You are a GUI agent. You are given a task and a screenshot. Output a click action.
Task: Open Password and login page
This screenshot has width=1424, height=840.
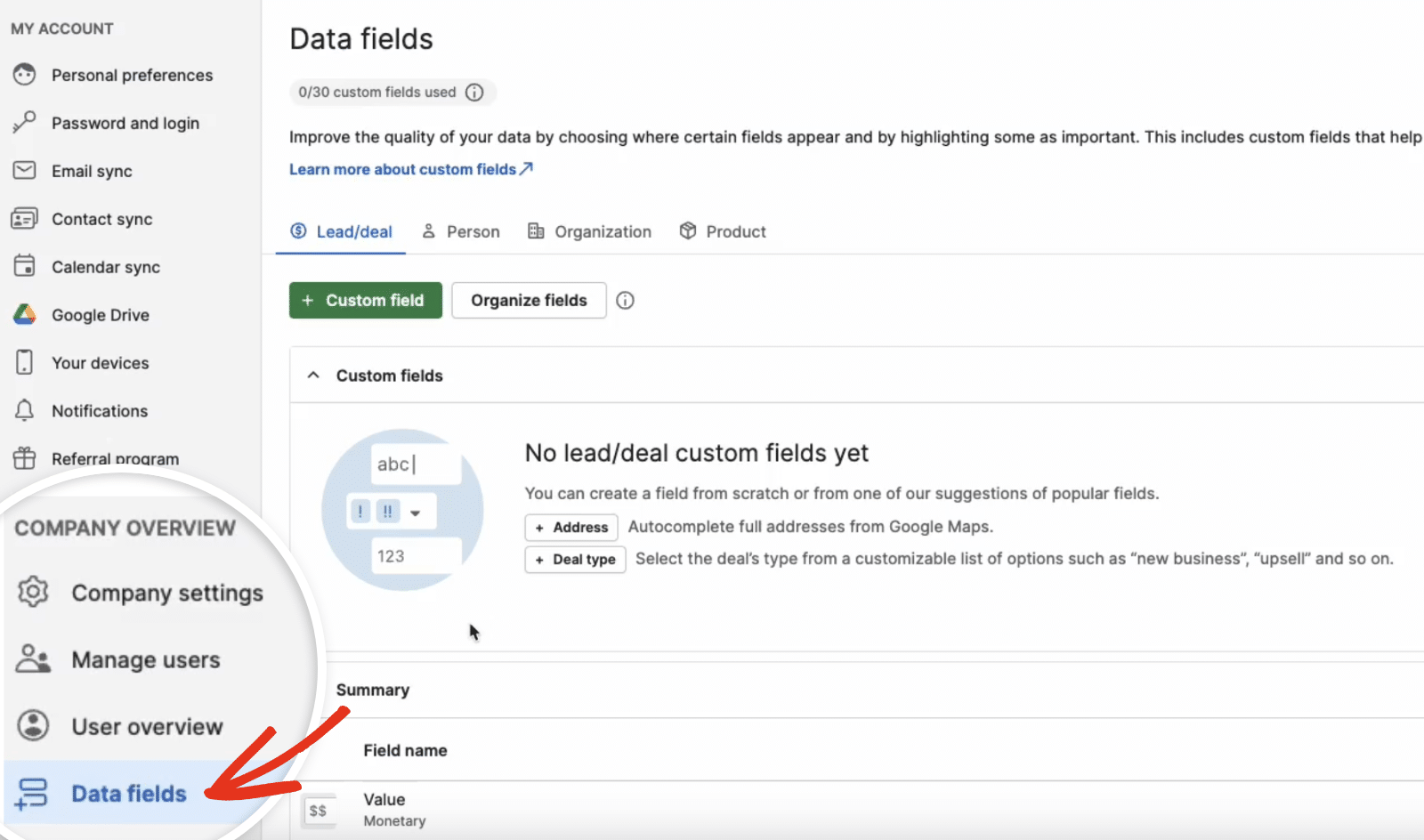tap(125, 123)
